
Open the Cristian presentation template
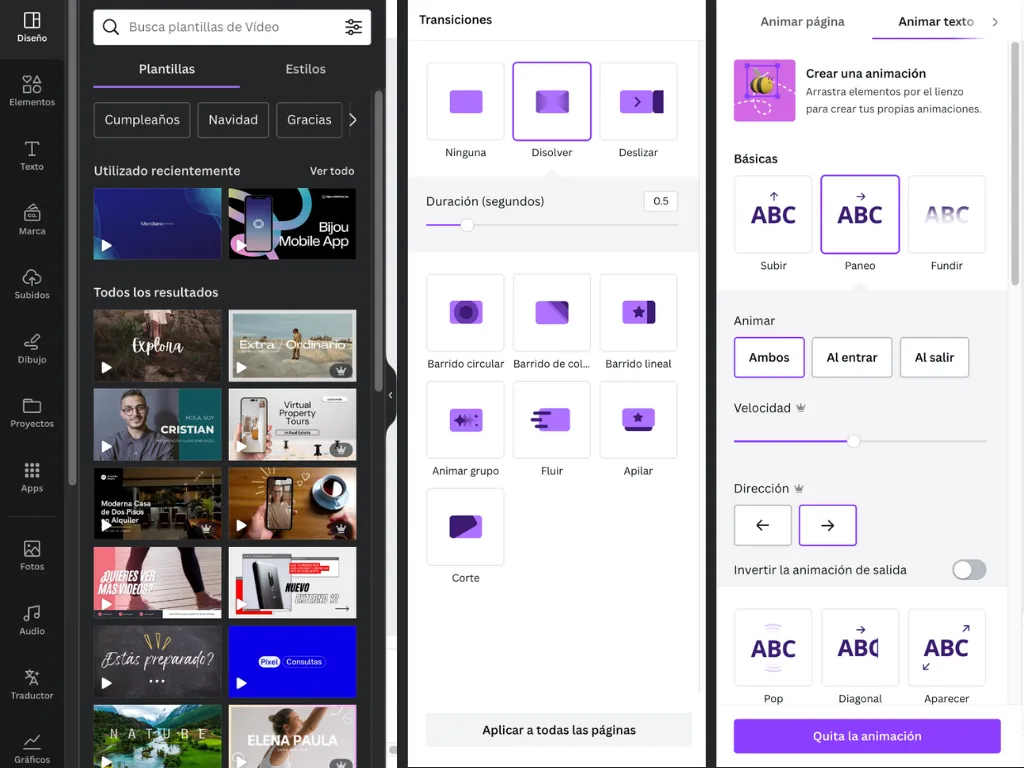click(157, 424)
